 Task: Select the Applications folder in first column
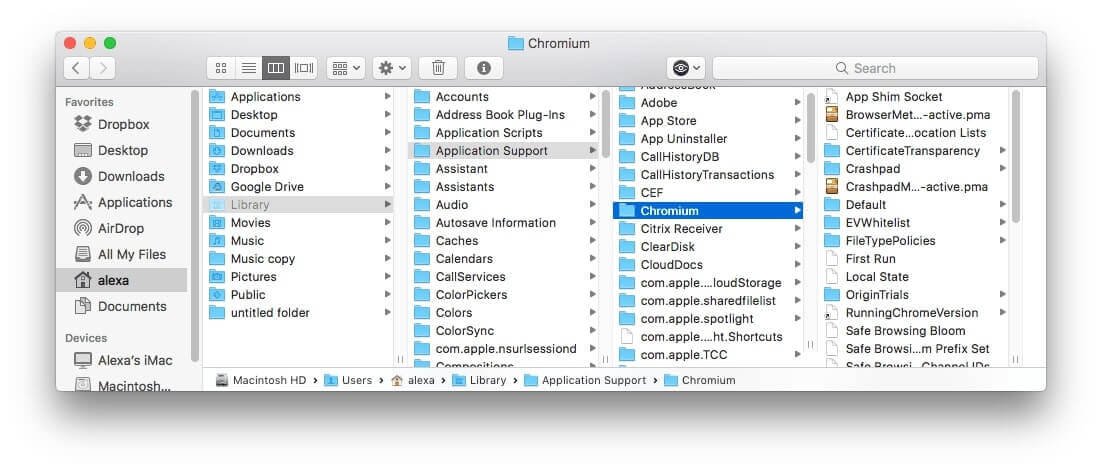coord(300,97)
